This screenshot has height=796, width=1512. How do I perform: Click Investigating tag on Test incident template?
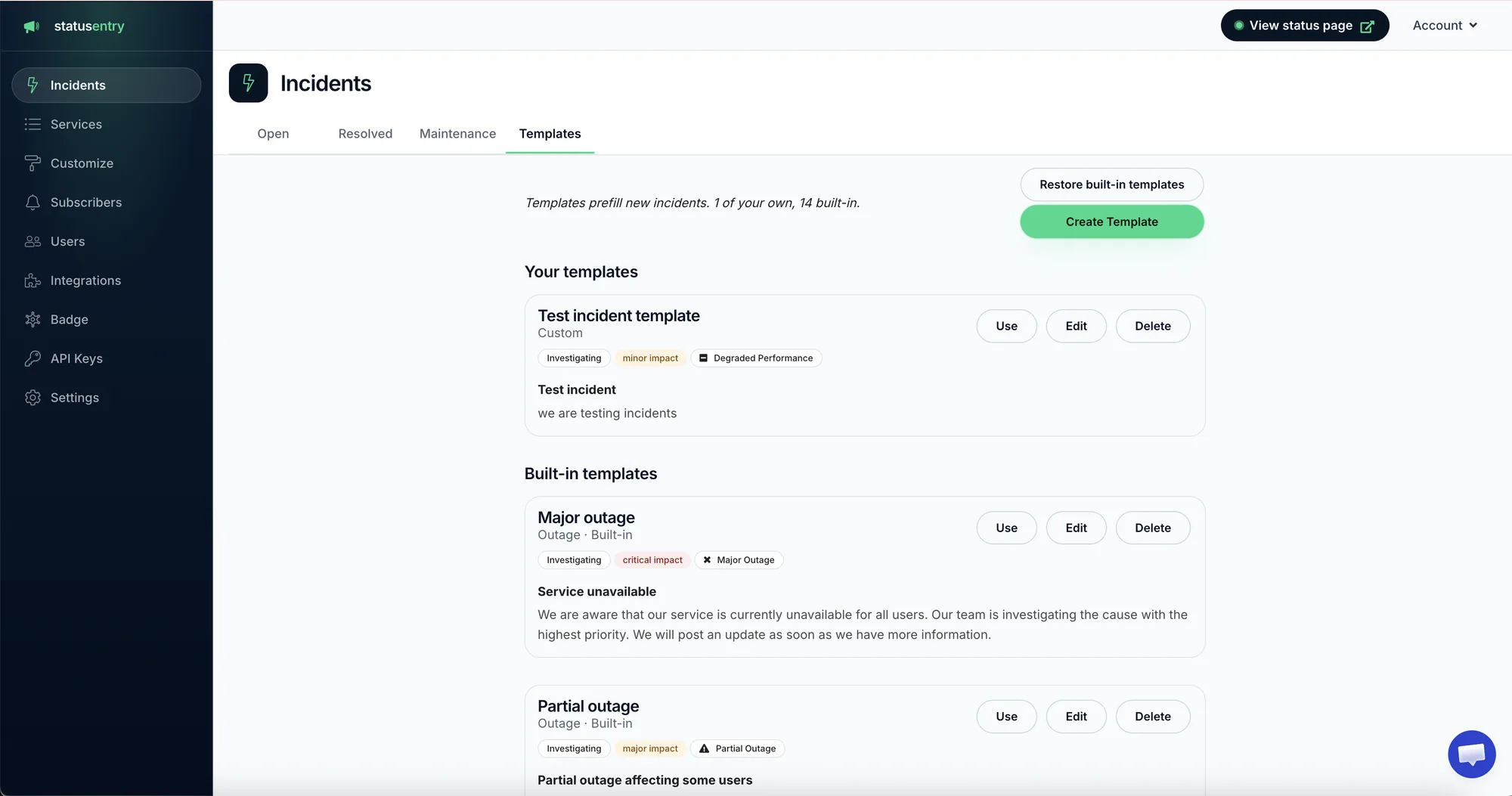pyautogui.click(x=574, y=358)
